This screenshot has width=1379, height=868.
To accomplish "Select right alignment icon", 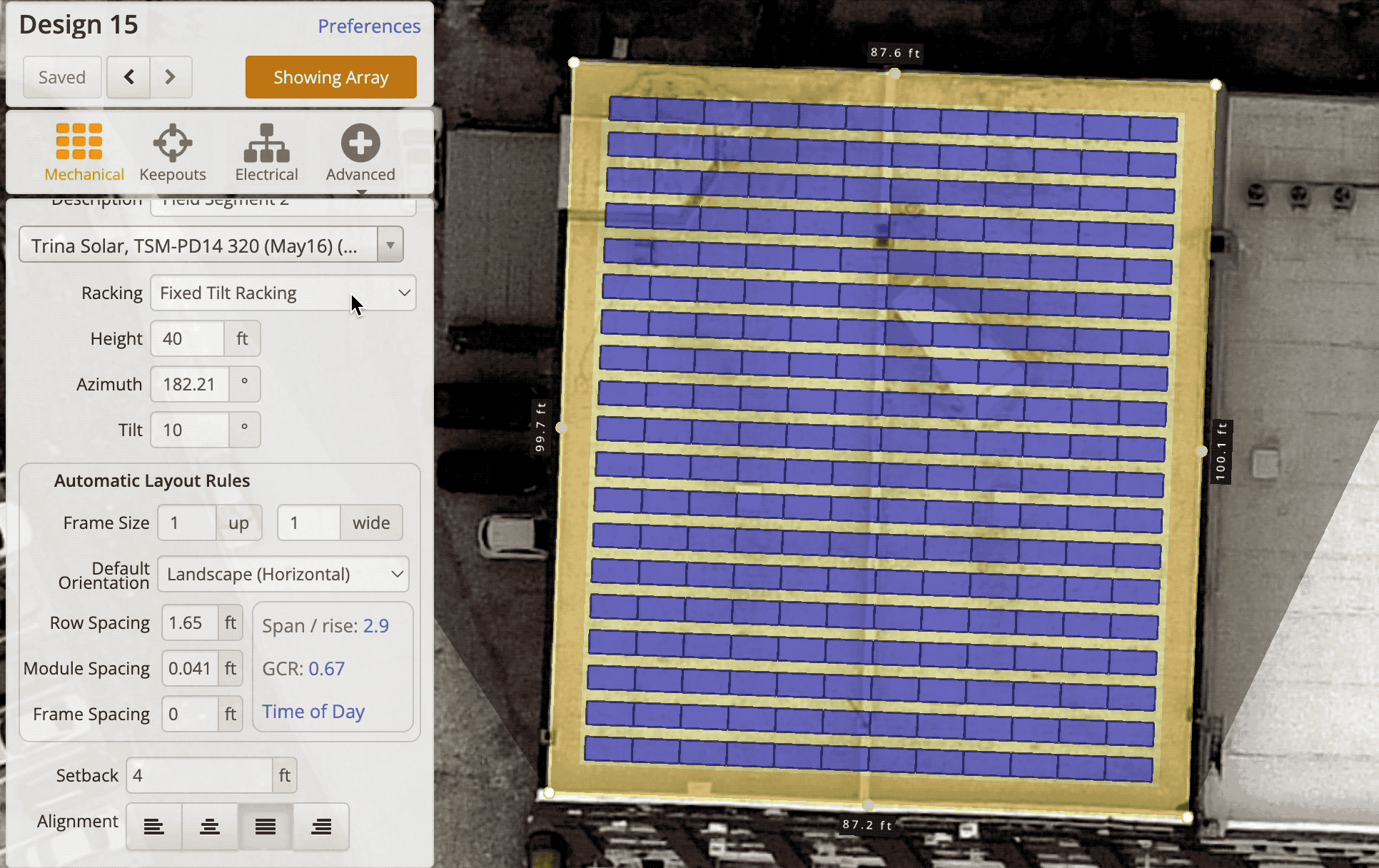I will point(321,827).
